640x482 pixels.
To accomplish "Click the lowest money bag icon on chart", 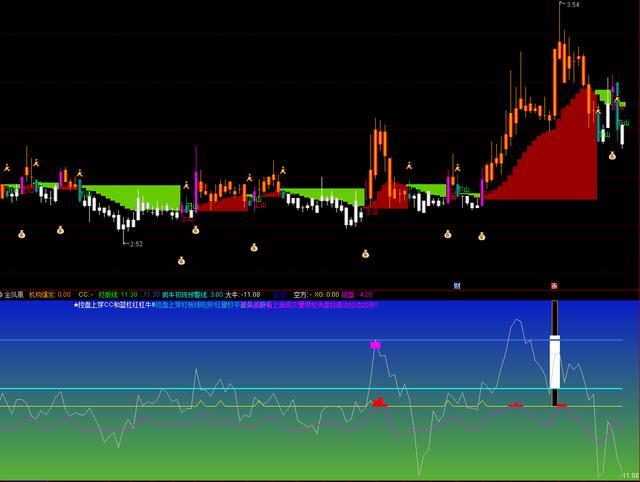I will click(181, 260).
